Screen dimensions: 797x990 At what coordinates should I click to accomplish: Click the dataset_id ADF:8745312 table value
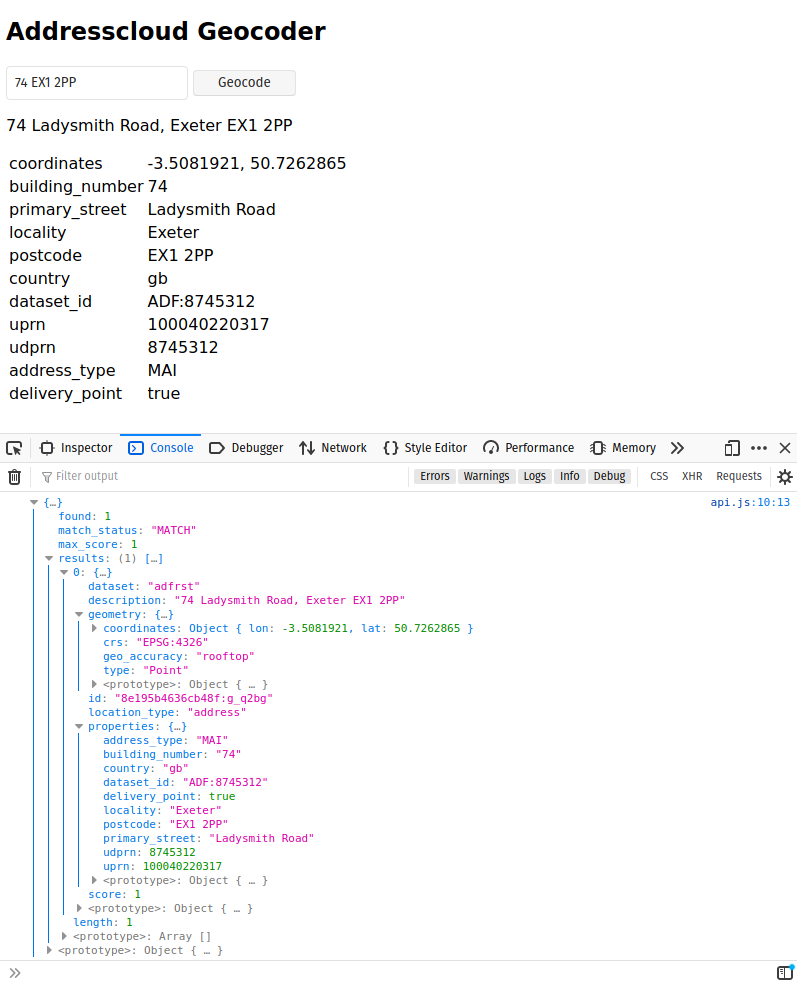201,302
